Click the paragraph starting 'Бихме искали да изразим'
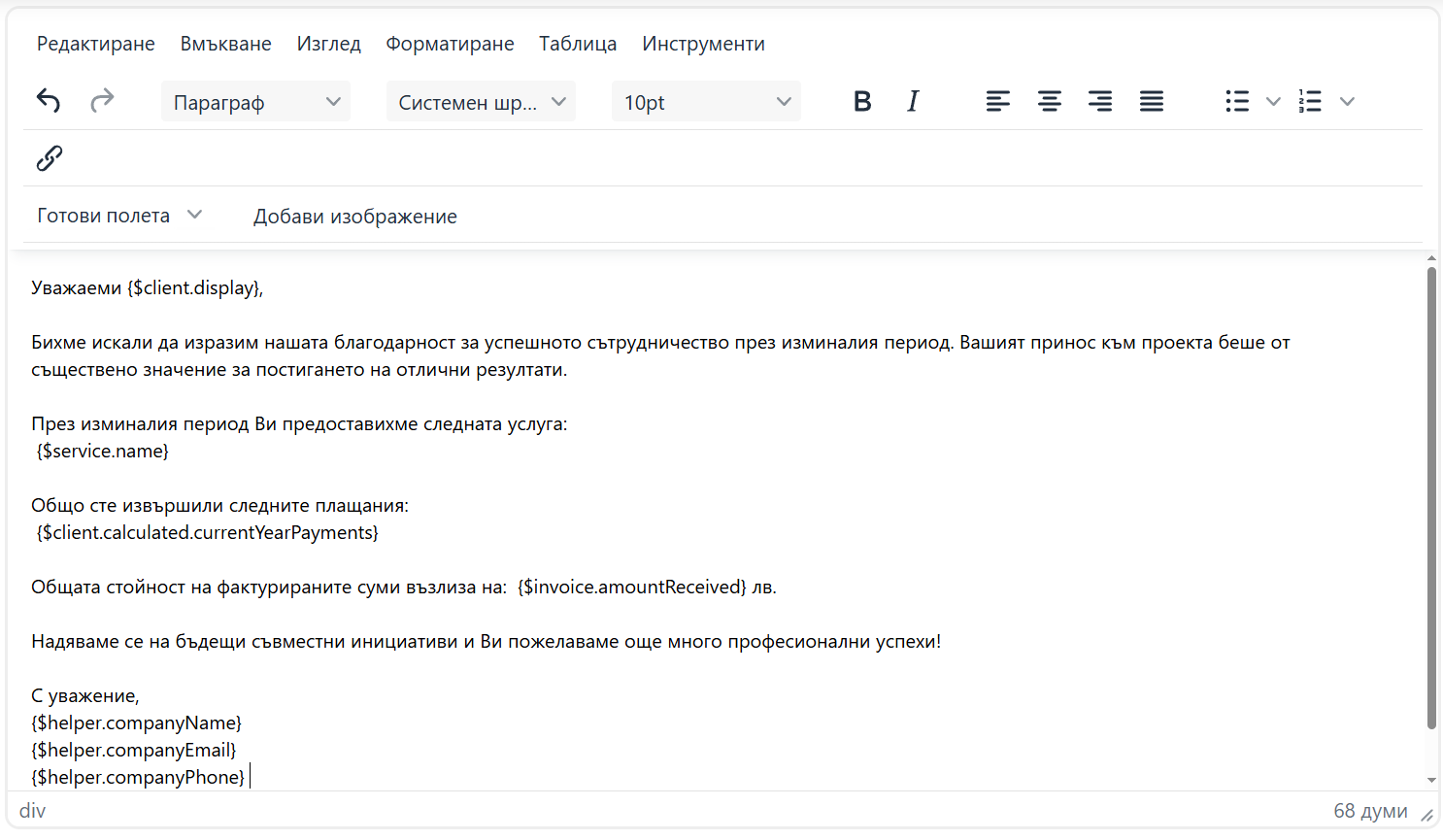Viewport: 1443px width, 840px height. [x=660, y=355]
